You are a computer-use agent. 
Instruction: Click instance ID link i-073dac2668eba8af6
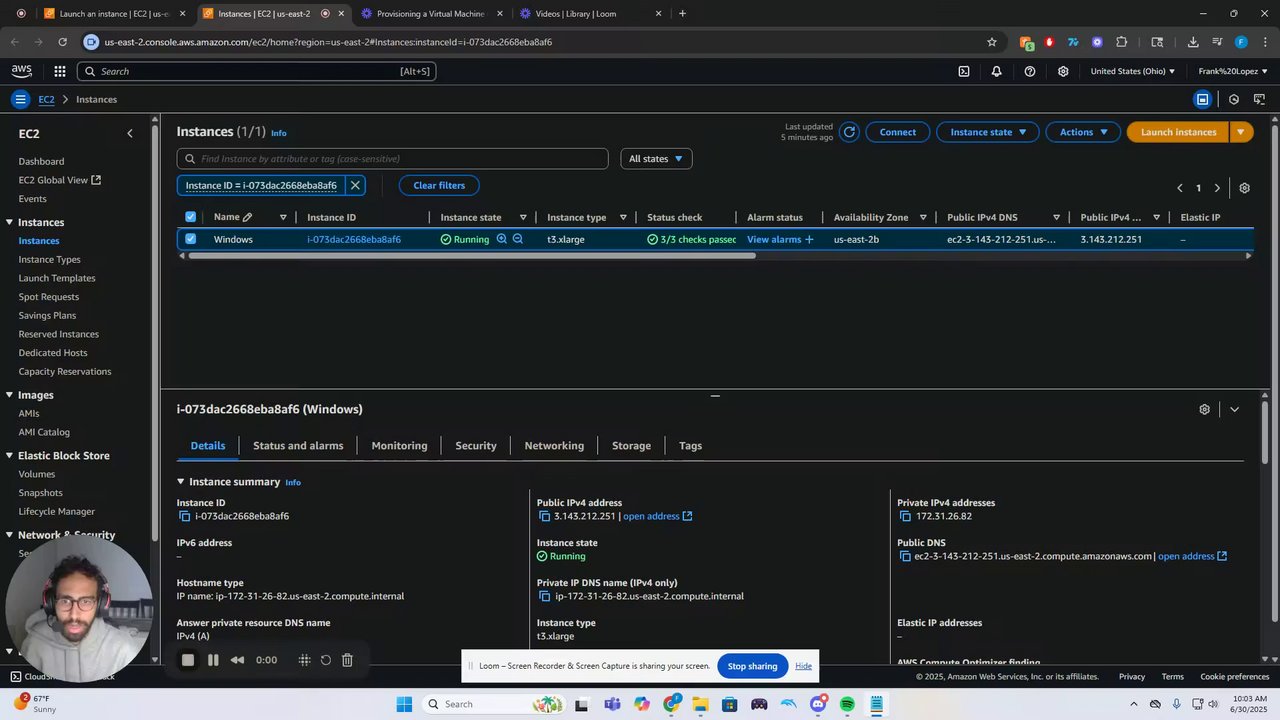(x=354, y=239)
